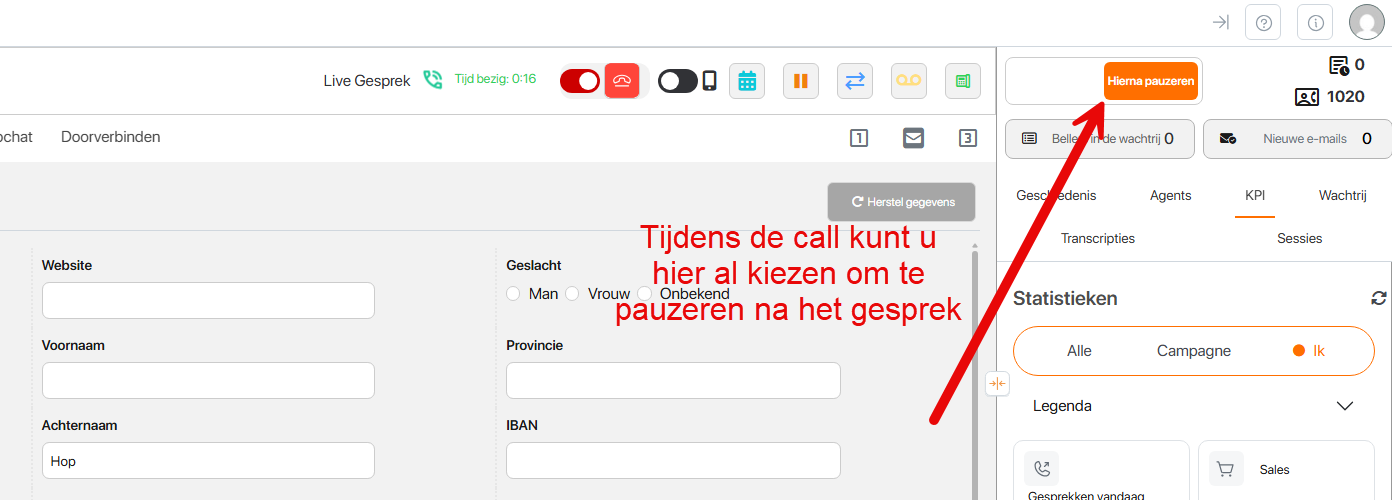Click the green live call phone icon

click(x=433, y=80)
